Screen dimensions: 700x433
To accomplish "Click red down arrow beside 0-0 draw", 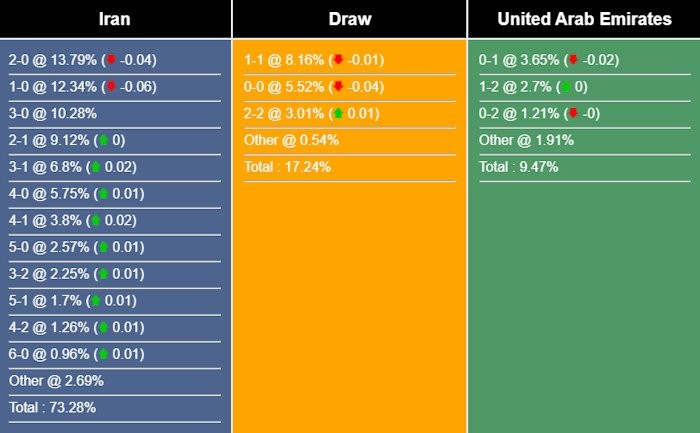I will [338, 86].
